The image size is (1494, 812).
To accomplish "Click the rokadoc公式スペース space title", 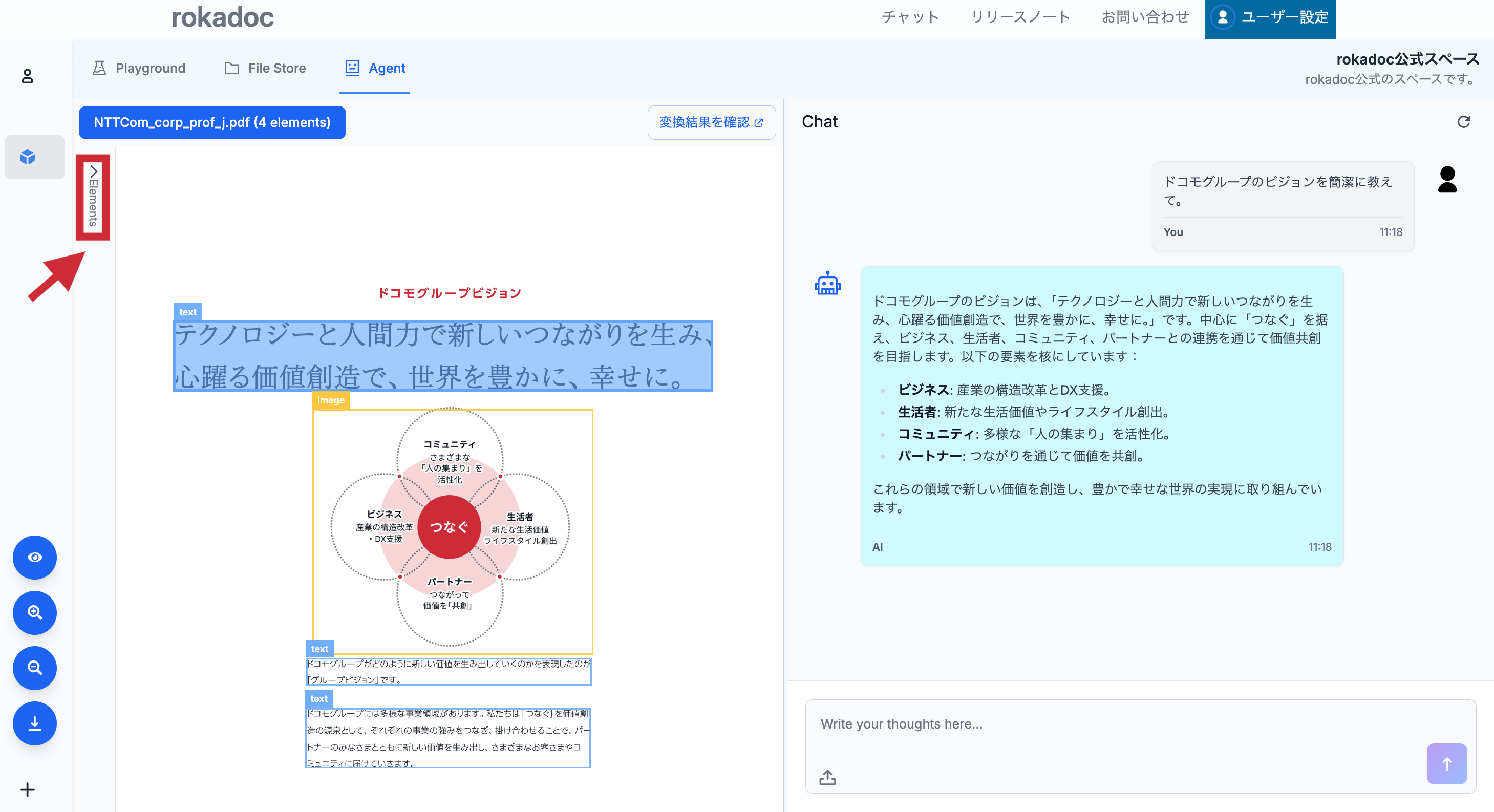I will [x=1407, y=59].
